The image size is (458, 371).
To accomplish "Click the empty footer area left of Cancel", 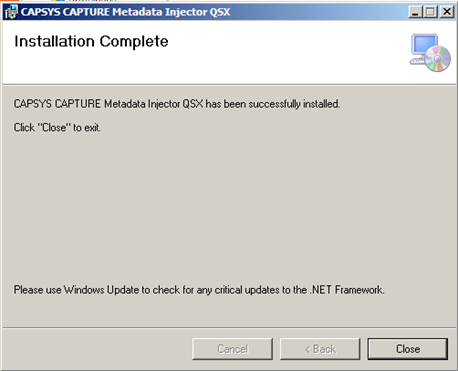I will (97, 349).
